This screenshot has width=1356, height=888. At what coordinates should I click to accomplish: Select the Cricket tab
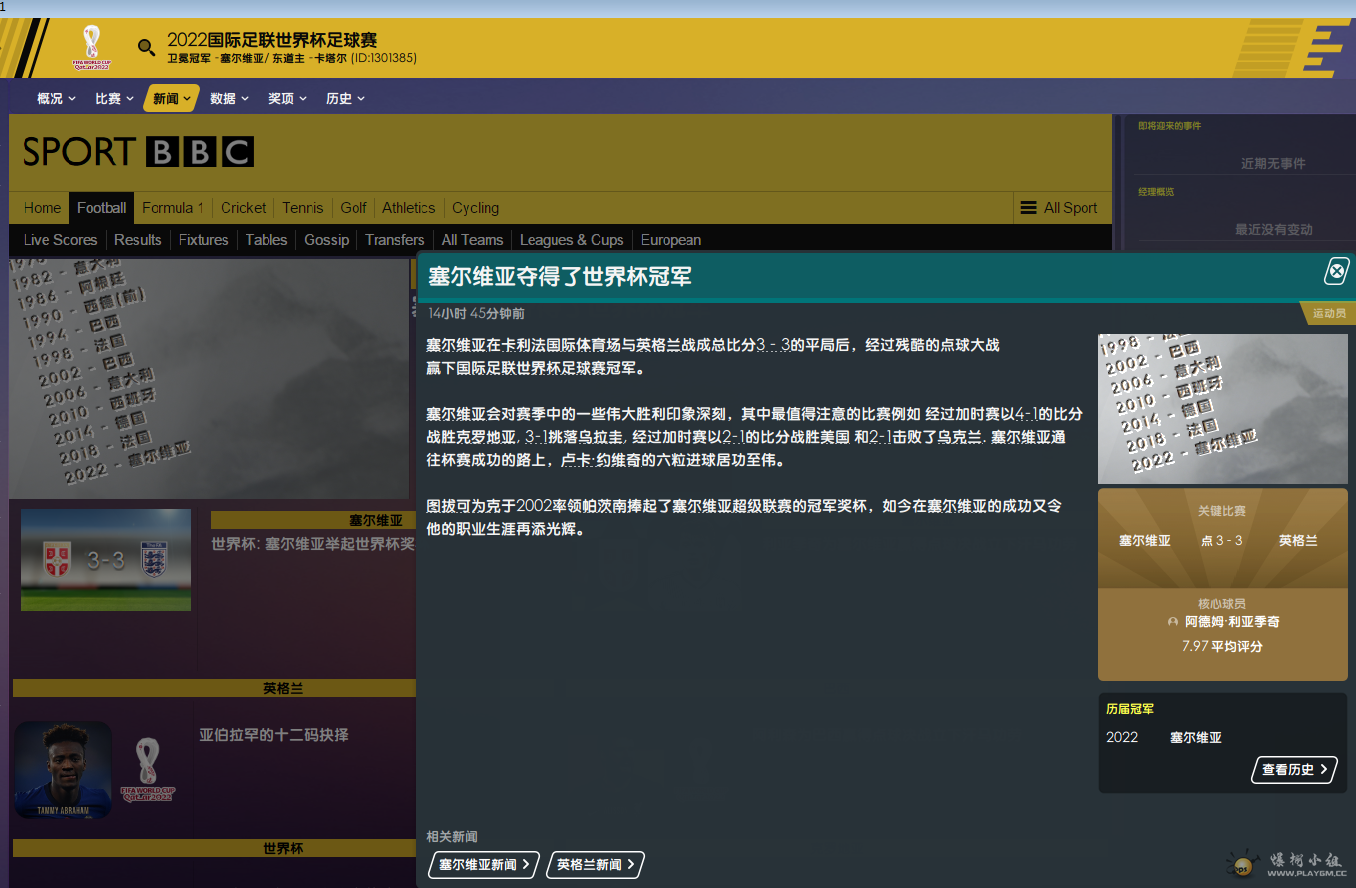coord(244,208)
